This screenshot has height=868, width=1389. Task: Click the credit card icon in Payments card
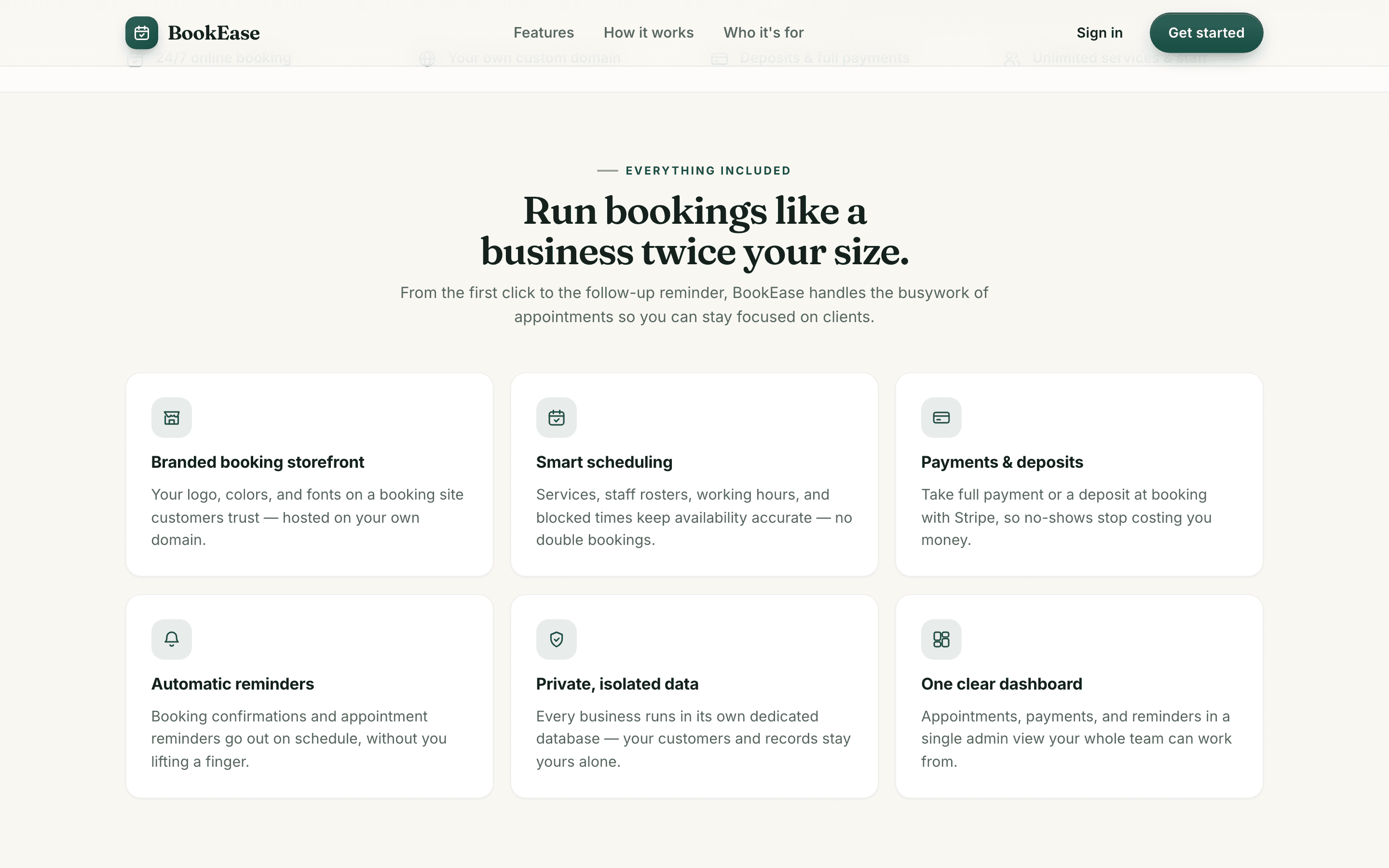[x=941, y=417]
